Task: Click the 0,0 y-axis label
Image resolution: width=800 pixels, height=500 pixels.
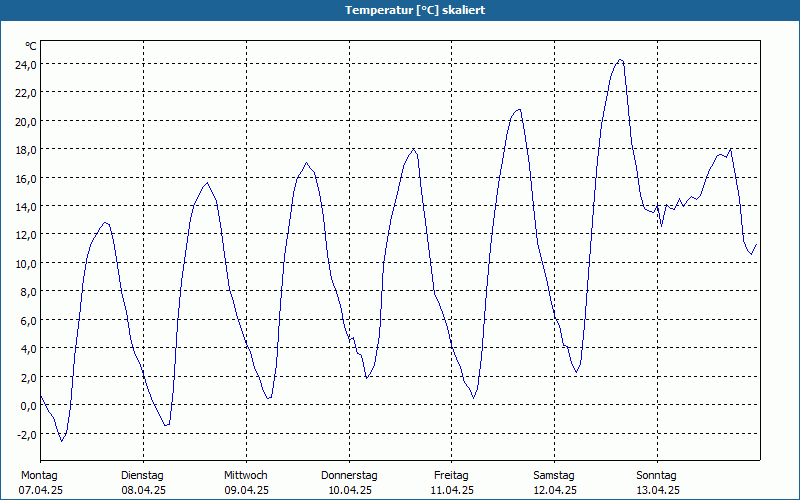Action: tap(28, 406)
